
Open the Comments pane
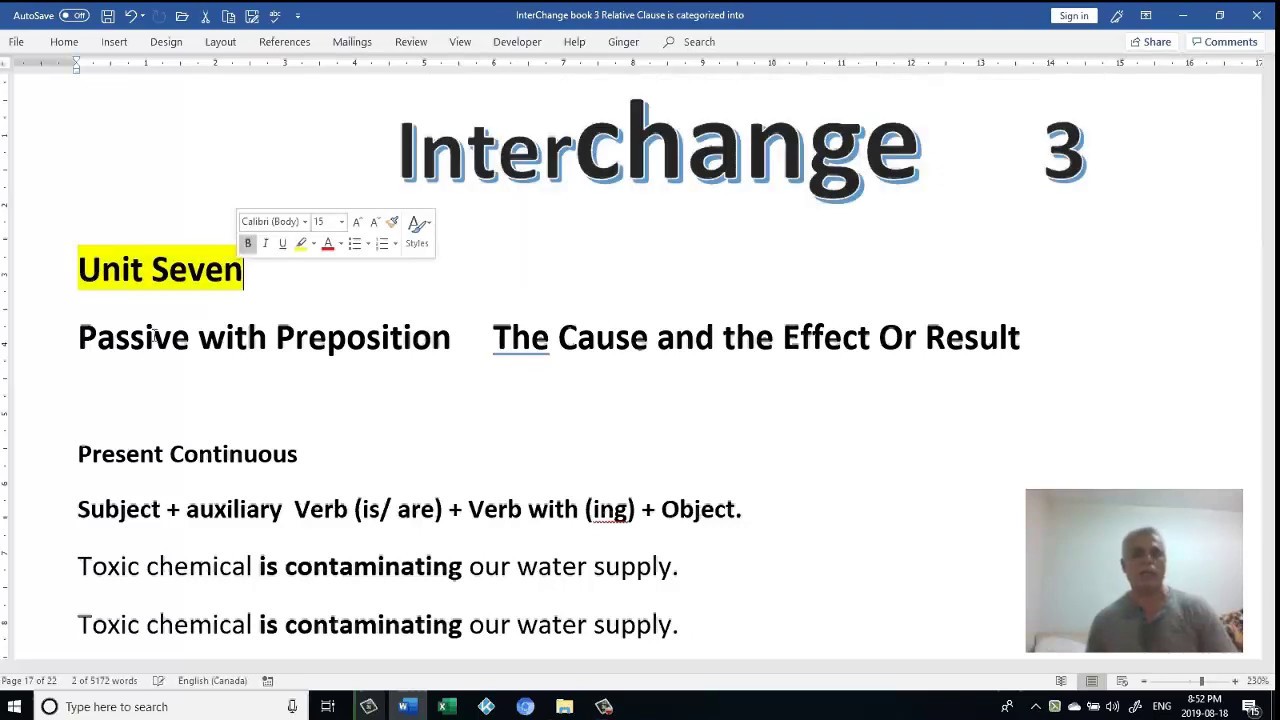[1224, 42]
